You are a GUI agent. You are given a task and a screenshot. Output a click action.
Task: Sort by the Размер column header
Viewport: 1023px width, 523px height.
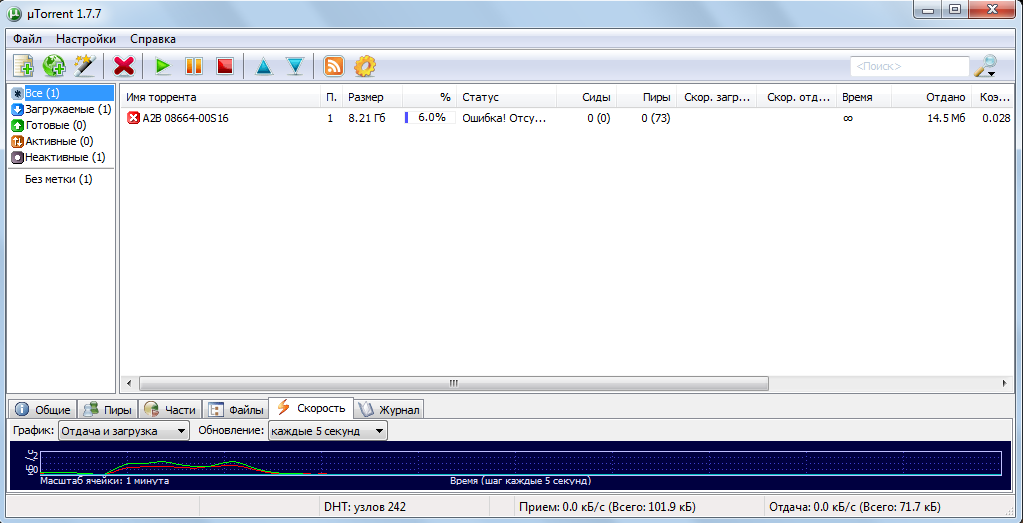(x=372, y=97)
